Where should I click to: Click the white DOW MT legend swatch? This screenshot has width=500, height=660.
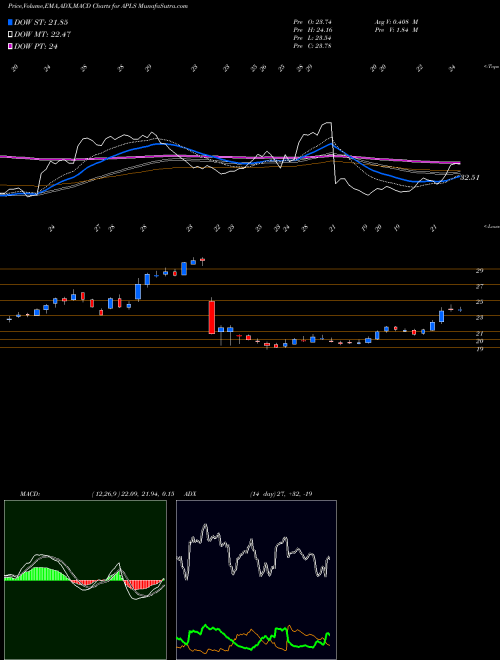click(10, 35)
